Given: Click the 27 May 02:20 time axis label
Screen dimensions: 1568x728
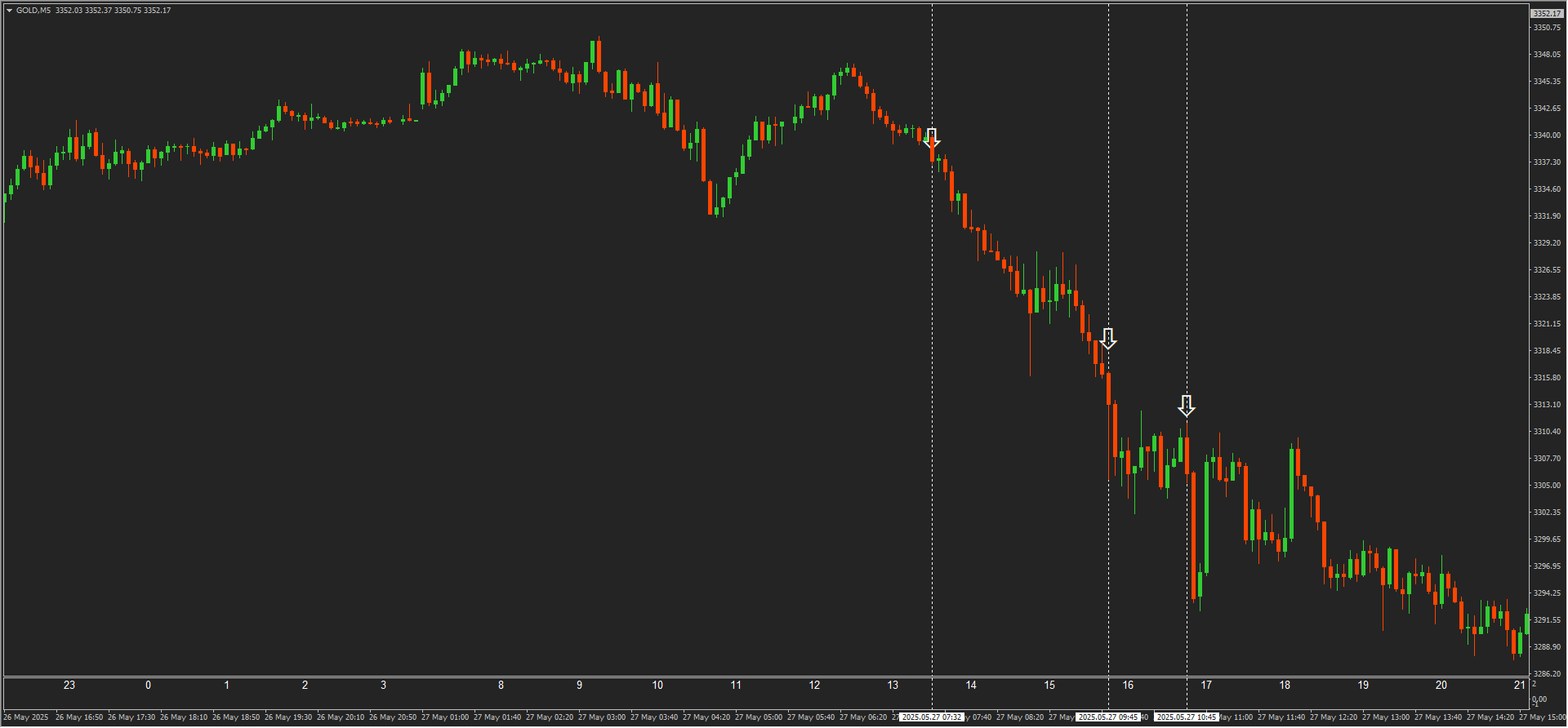Looking at the screenshot, I should click(x=550, y=718).
